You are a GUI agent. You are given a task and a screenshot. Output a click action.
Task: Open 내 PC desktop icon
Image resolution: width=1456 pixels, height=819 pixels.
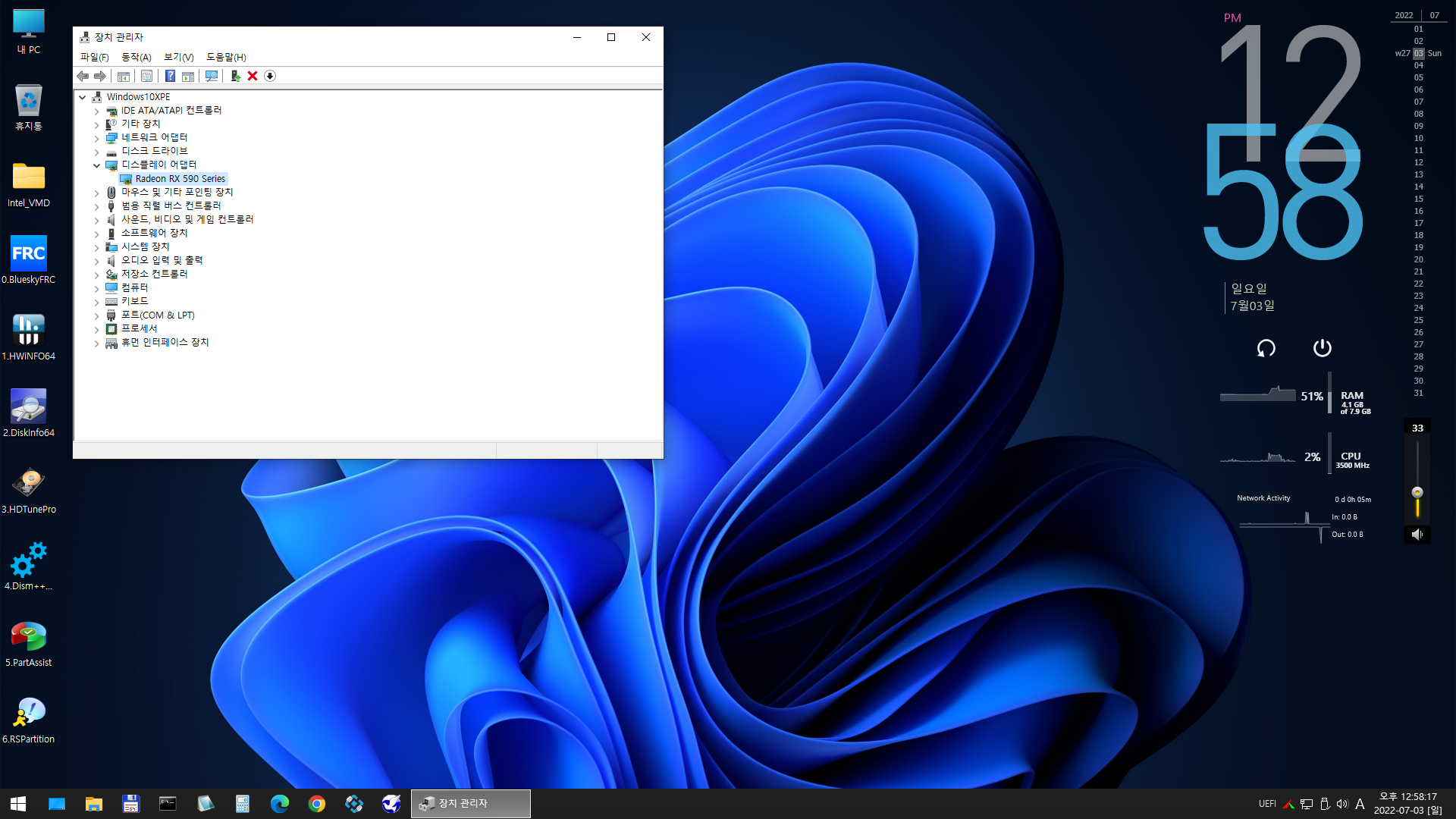(29, 32)
